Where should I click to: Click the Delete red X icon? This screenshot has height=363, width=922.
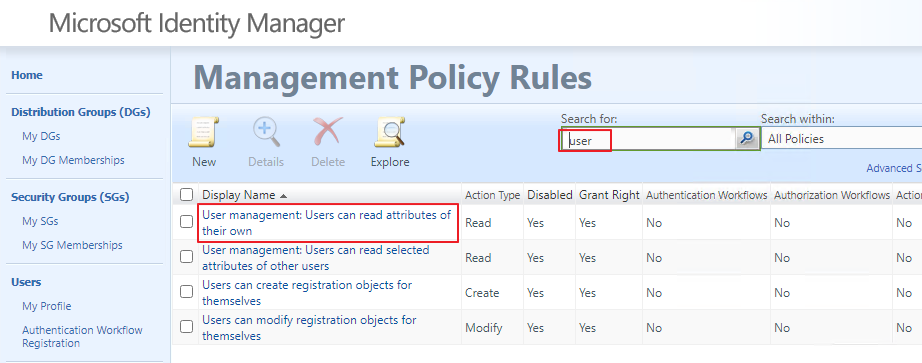click(328, 132)
